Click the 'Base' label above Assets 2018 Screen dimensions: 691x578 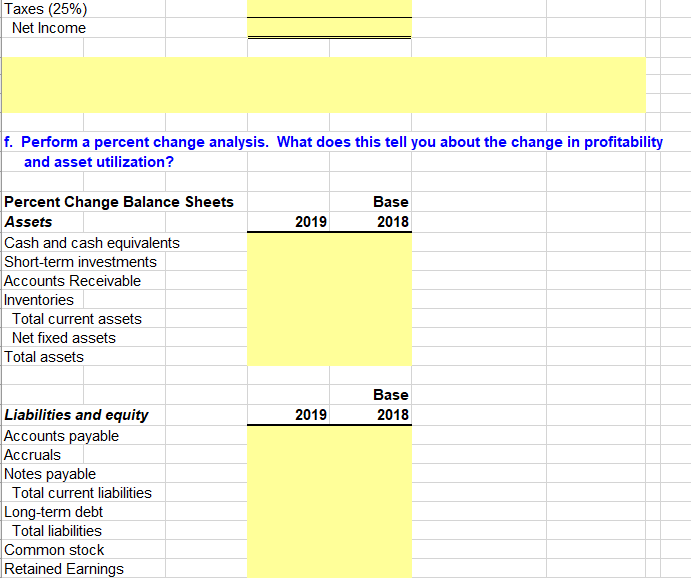click(391, 202)
